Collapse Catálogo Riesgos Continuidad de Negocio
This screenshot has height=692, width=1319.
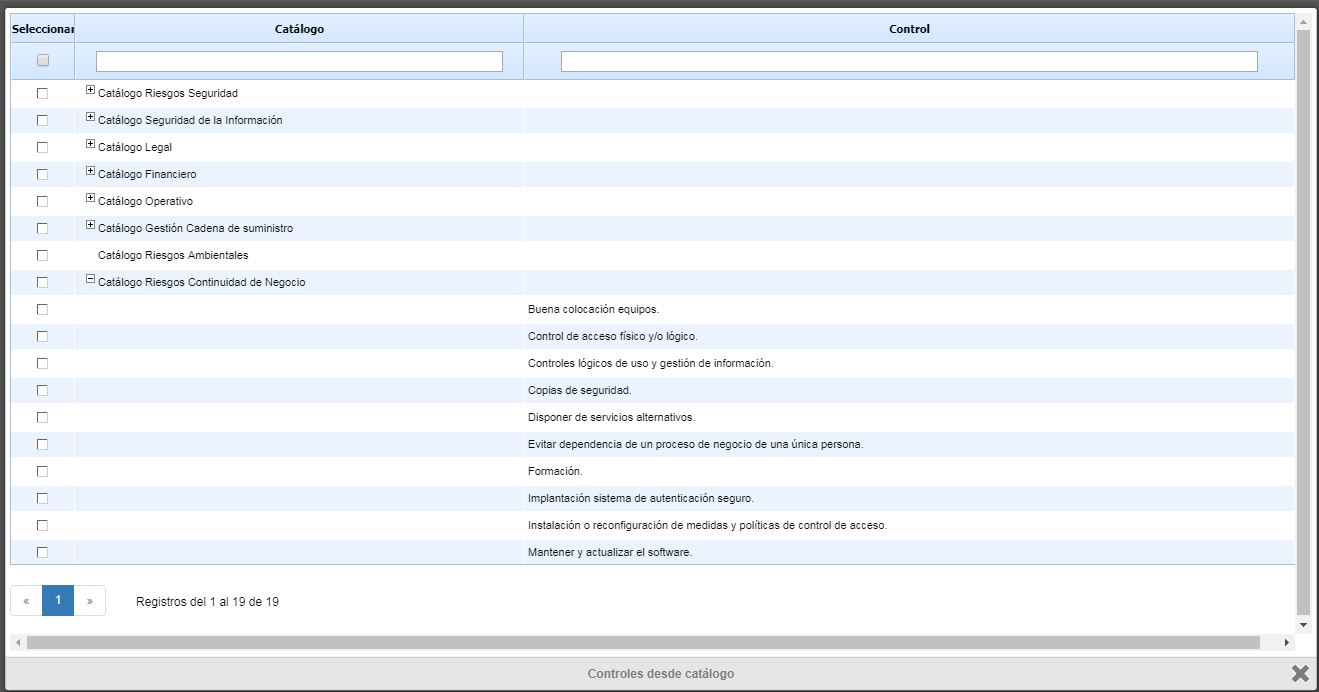[90, 280]
